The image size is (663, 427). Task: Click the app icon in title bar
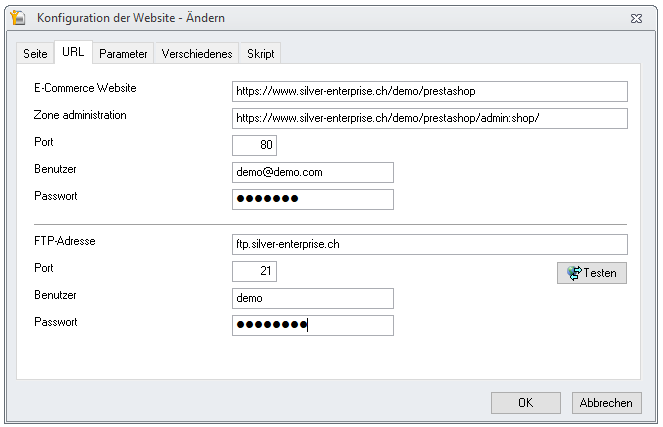click(18, 18)
